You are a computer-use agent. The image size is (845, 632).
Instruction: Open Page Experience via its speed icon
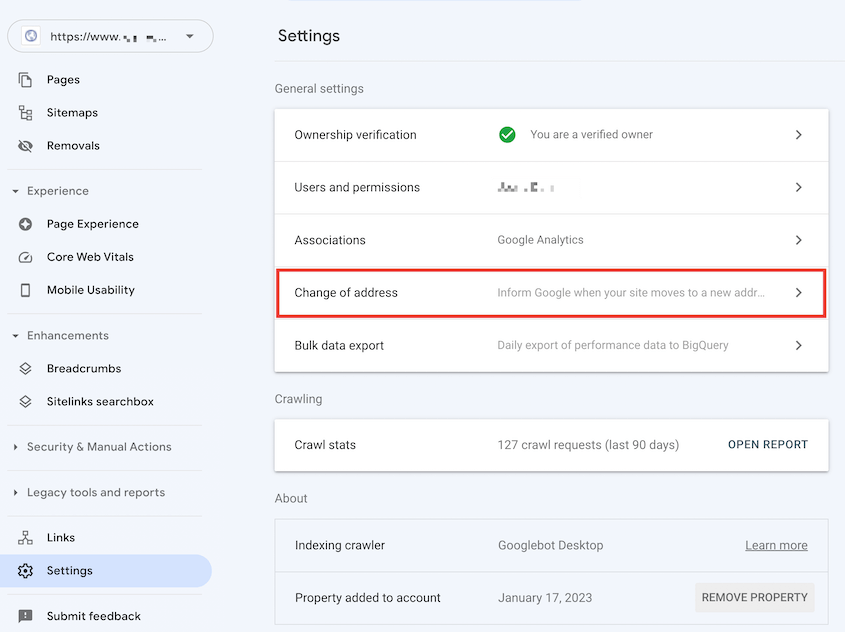click(x=24, y=223)
